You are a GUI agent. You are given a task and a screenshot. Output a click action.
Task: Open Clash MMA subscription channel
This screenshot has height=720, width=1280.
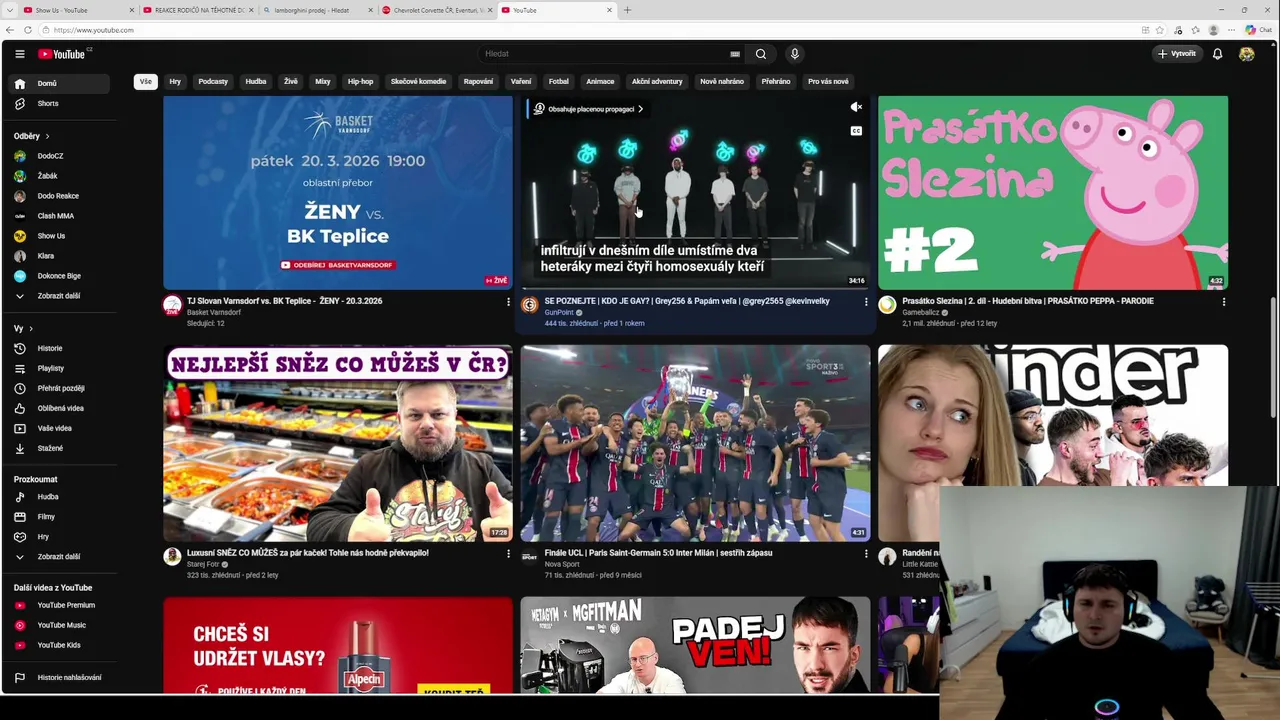(60, 216)
